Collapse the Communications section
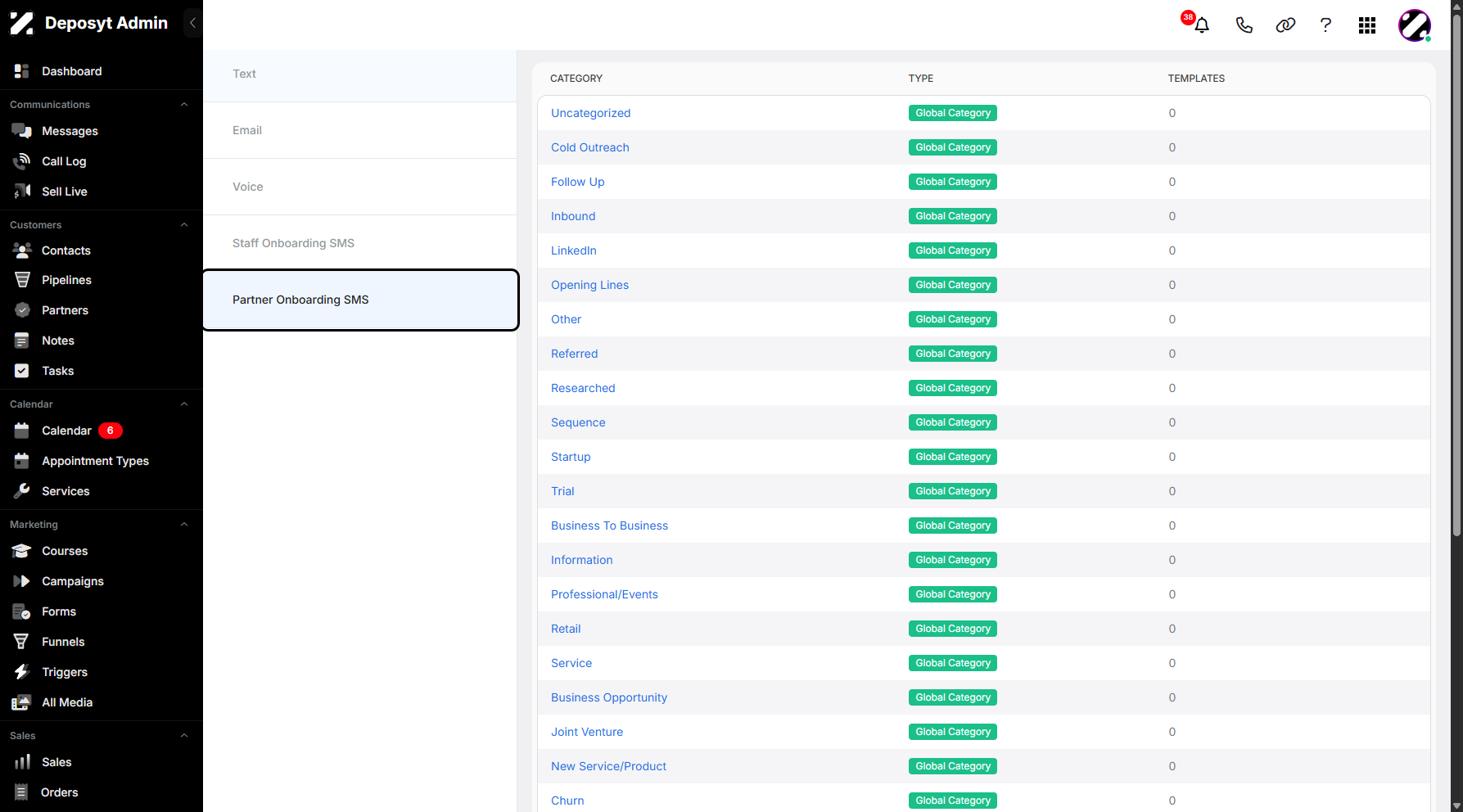Screen dimensions: 1463x812 (184, 105)
